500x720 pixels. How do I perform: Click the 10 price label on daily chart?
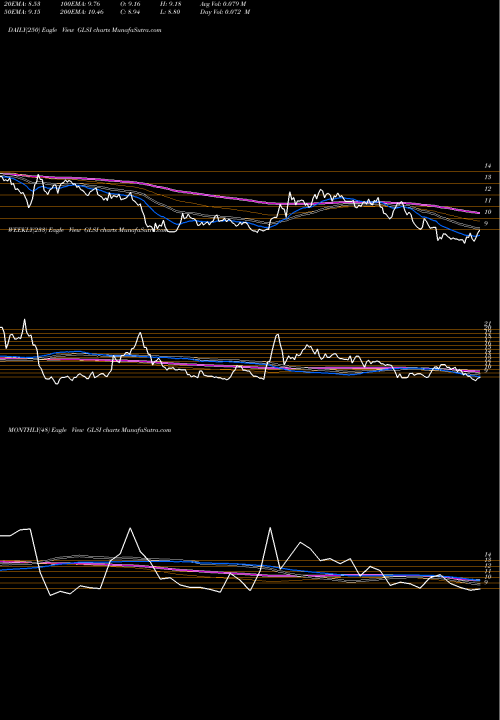click(488, 212)
